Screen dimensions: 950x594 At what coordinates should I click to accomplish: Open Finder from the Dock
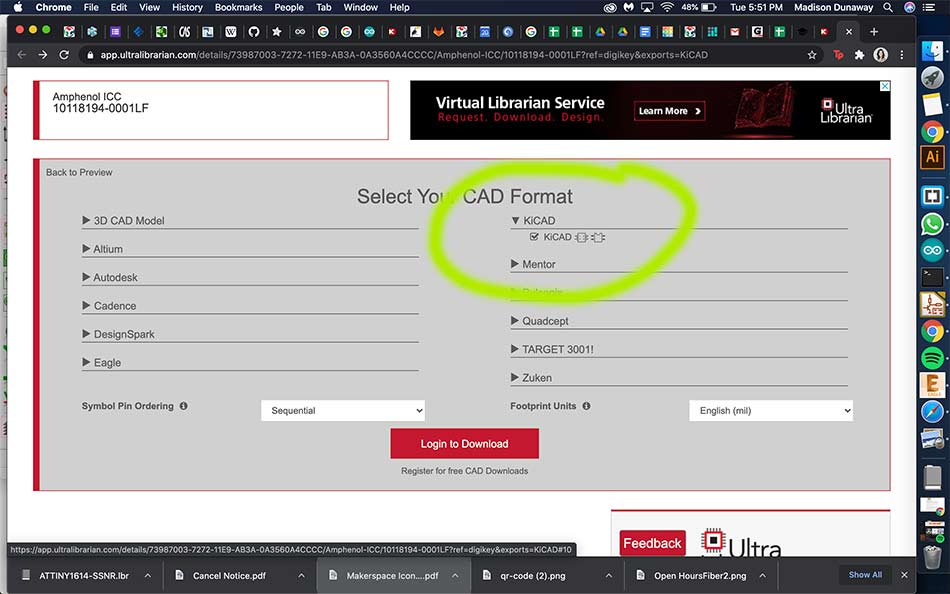(x=932, y=50)
